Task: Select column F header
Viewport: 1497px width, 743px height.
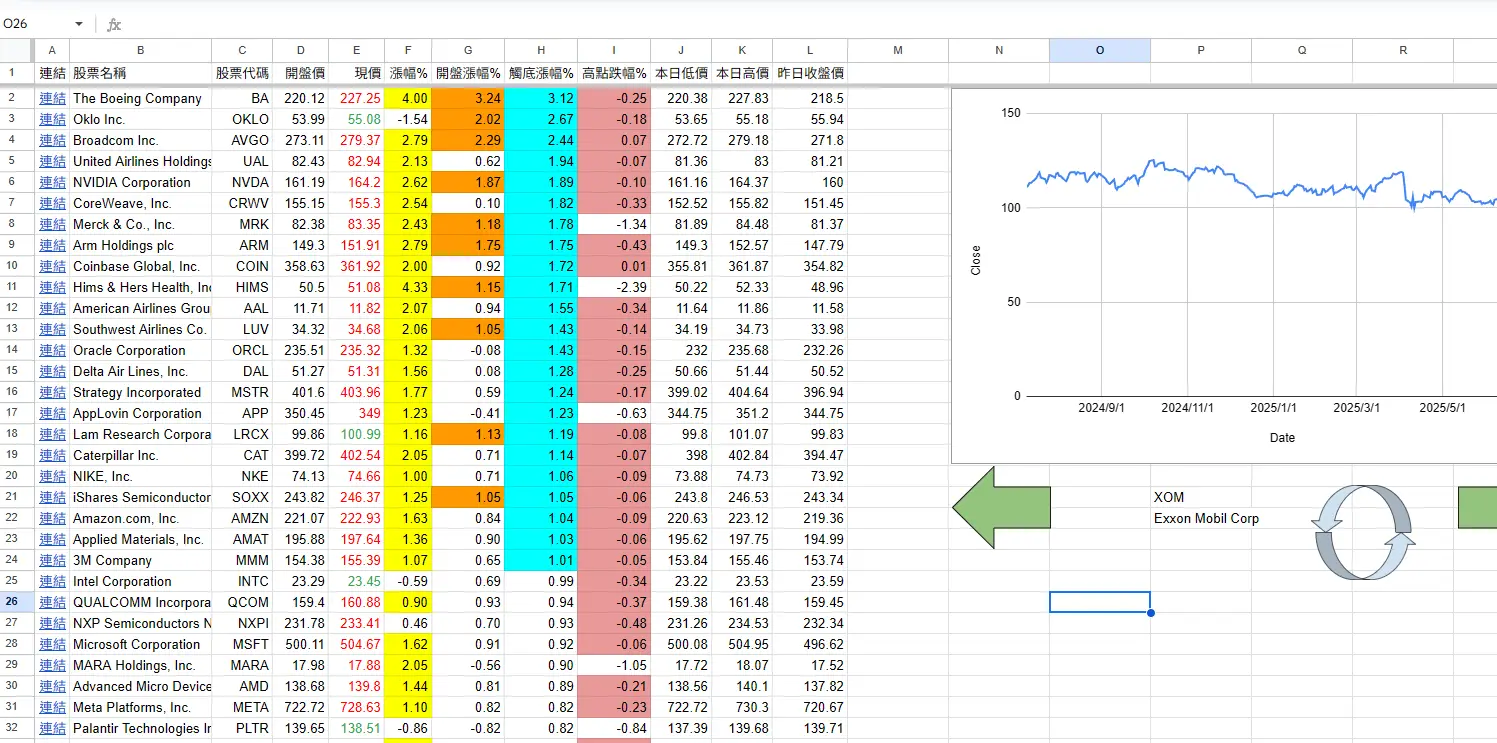Action: [408, 50]
